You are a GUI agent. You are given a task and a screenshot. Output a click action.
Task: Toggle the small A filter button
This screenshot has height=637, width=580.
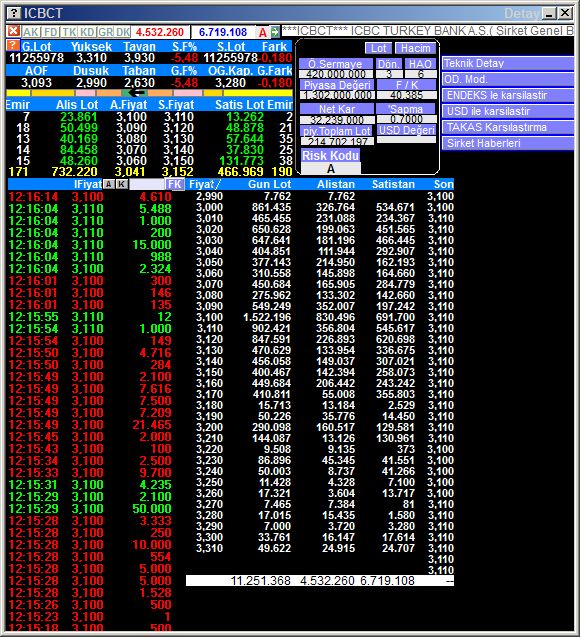108,184
